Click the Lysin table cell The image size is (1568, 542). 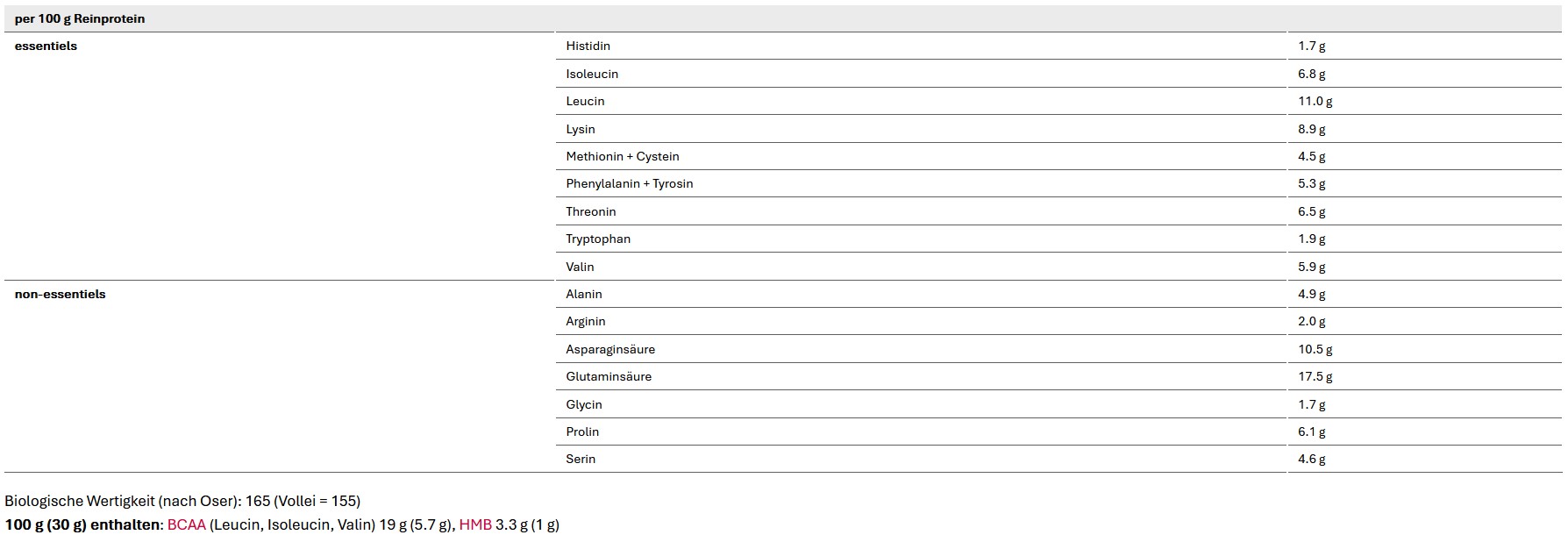(581, 129)
